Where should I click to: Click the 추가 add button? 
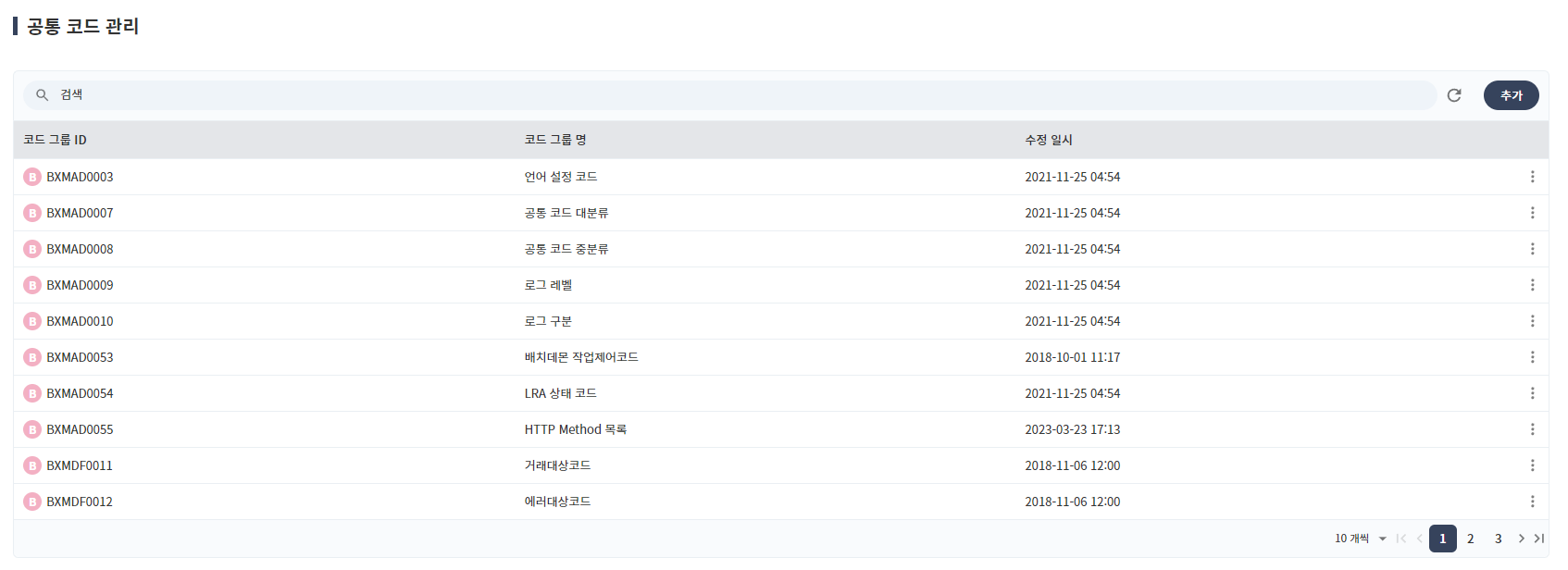click(x=1511, y=95)
